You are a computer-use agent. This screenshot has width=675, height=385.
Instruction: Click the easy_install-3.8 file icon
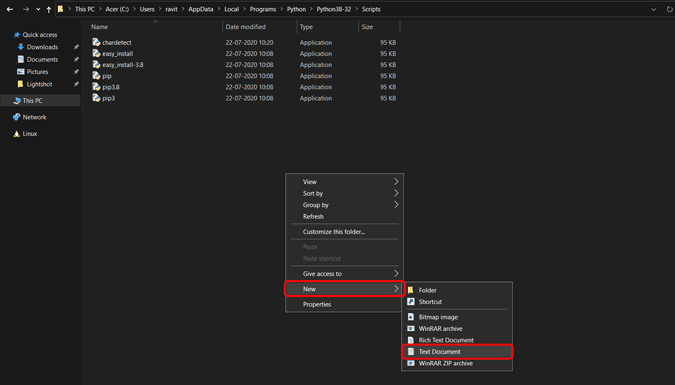pos(96,65)
